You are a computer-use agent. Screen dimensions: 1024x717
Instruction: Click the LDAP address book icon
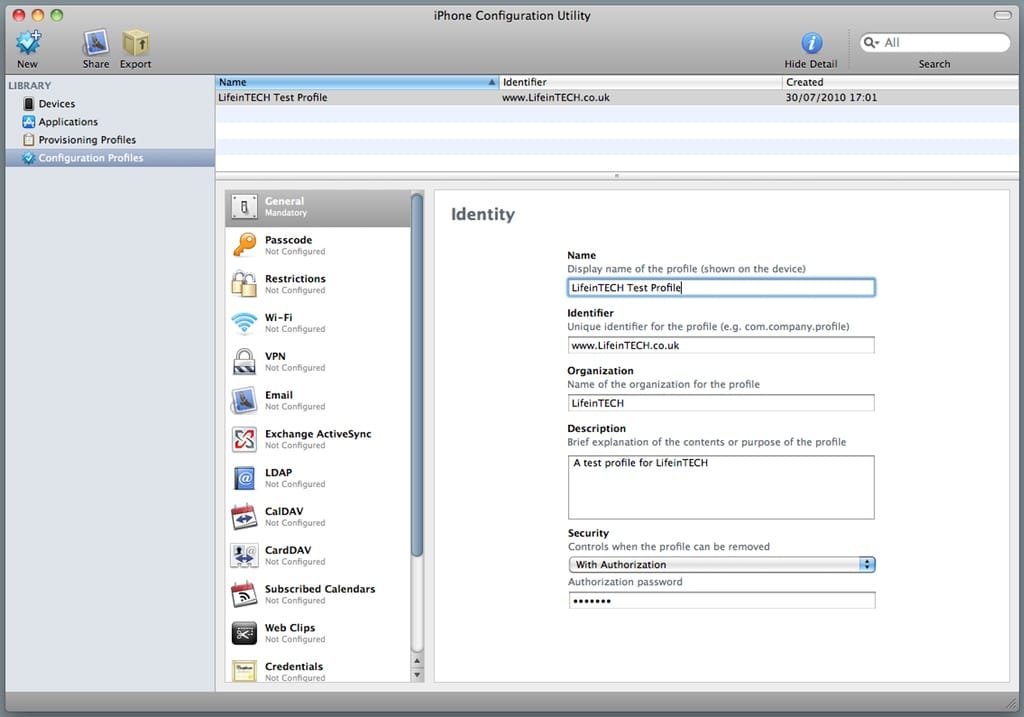[244, 478]
